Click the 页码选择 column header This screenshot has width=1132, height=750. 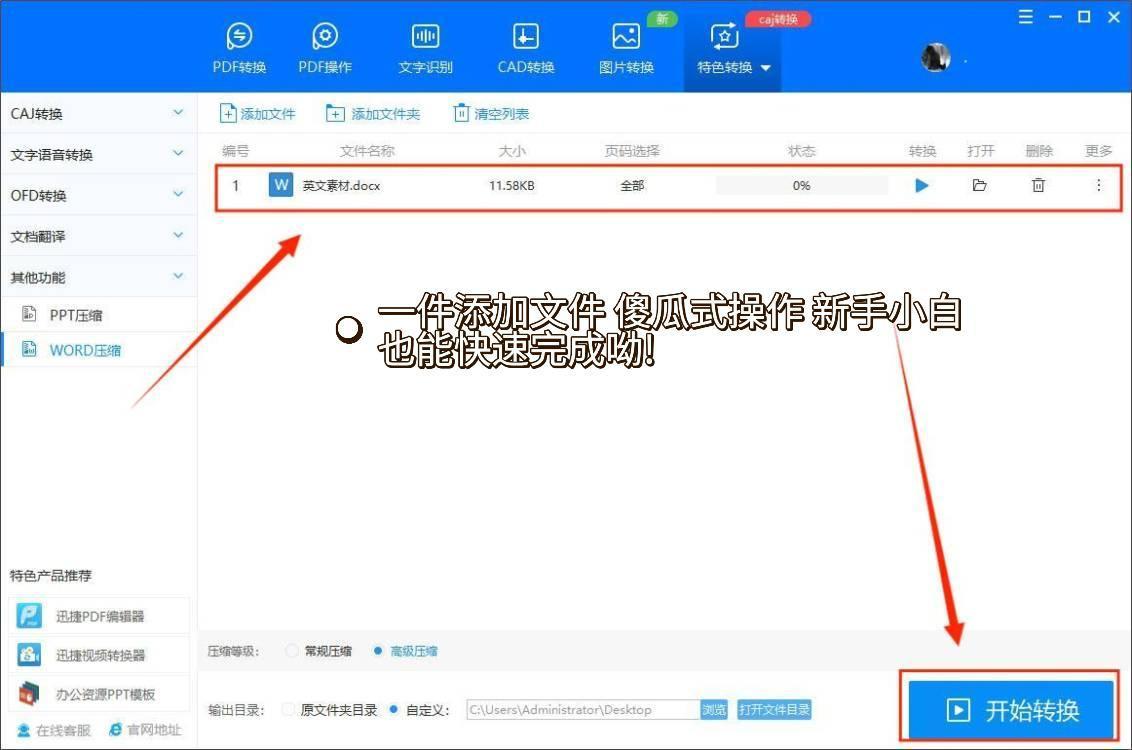632,151
